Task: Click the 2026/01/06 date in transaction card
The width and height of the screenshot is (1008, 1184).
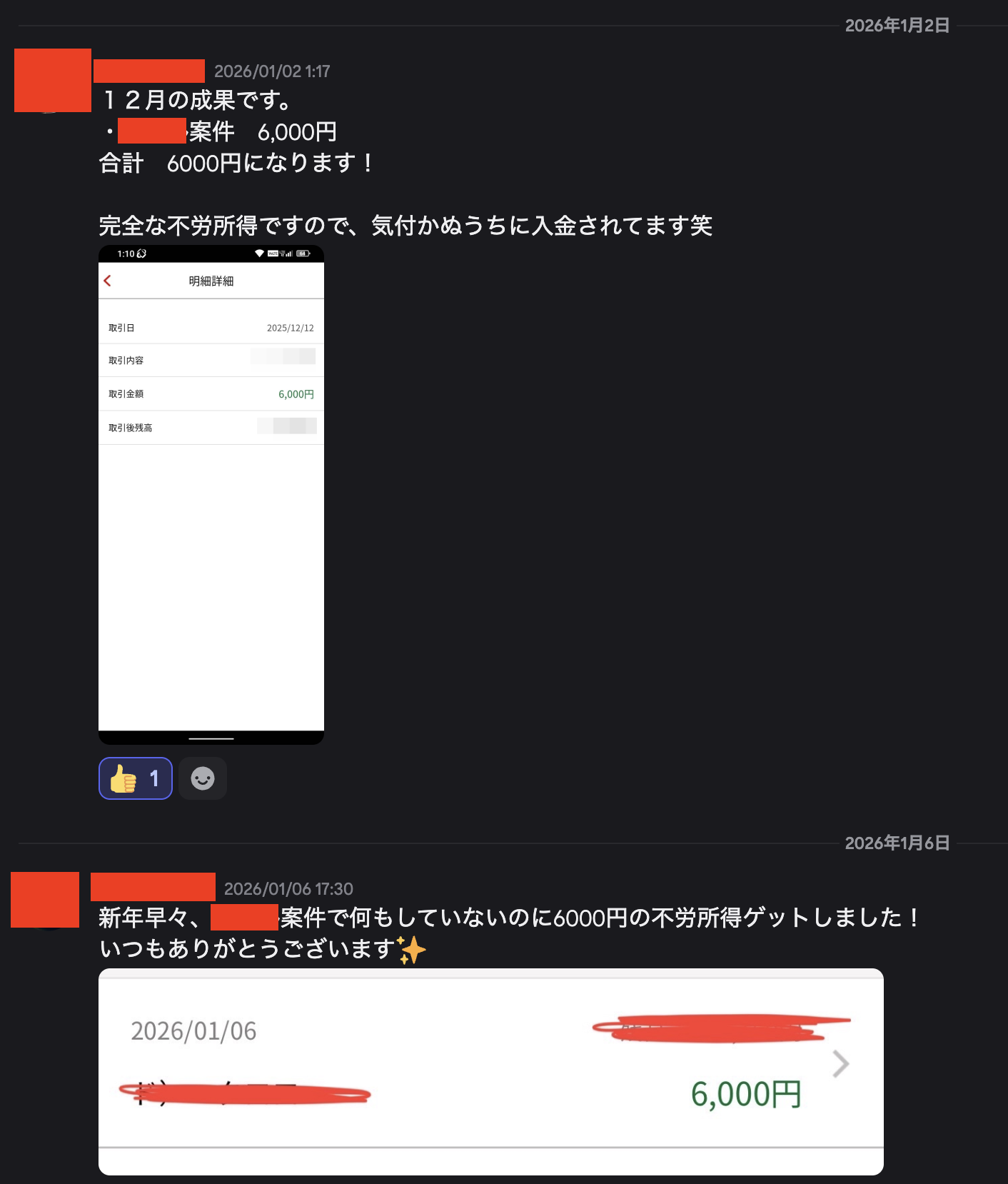Action: pyautogui.click(x=193, y=1031)
